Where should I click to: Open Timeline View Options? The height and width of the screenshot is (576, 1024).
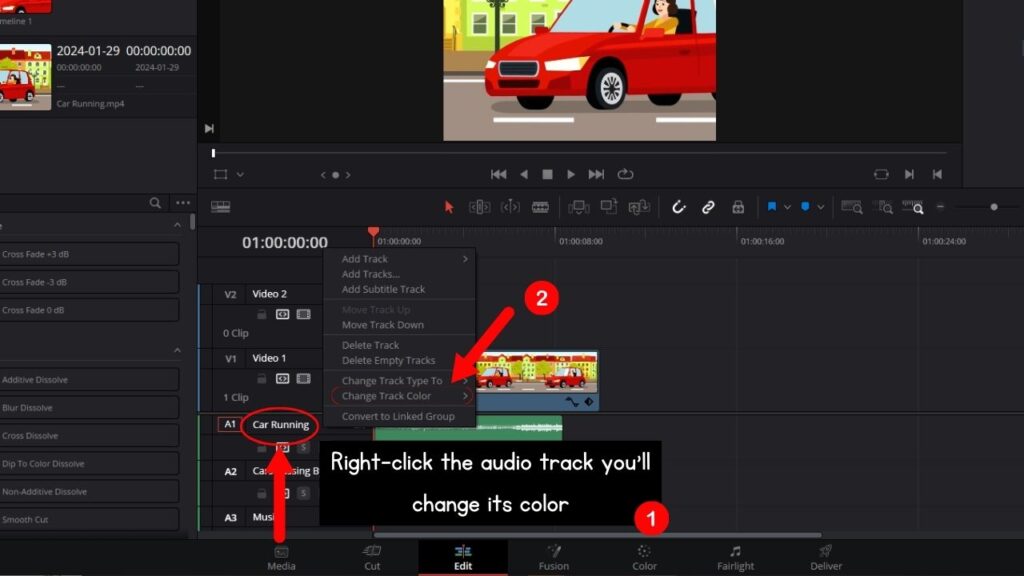click(x=220, y=207)
